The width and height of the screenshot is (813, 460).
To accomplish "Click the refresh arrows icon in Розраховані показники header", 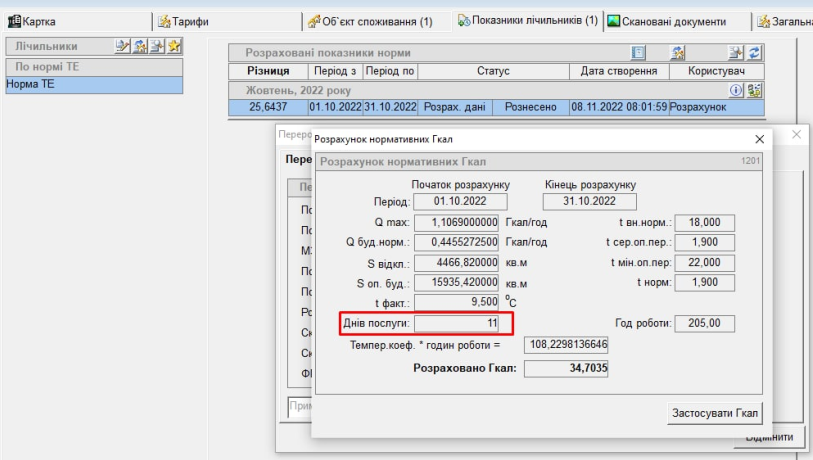I will [x=754, y=53].
